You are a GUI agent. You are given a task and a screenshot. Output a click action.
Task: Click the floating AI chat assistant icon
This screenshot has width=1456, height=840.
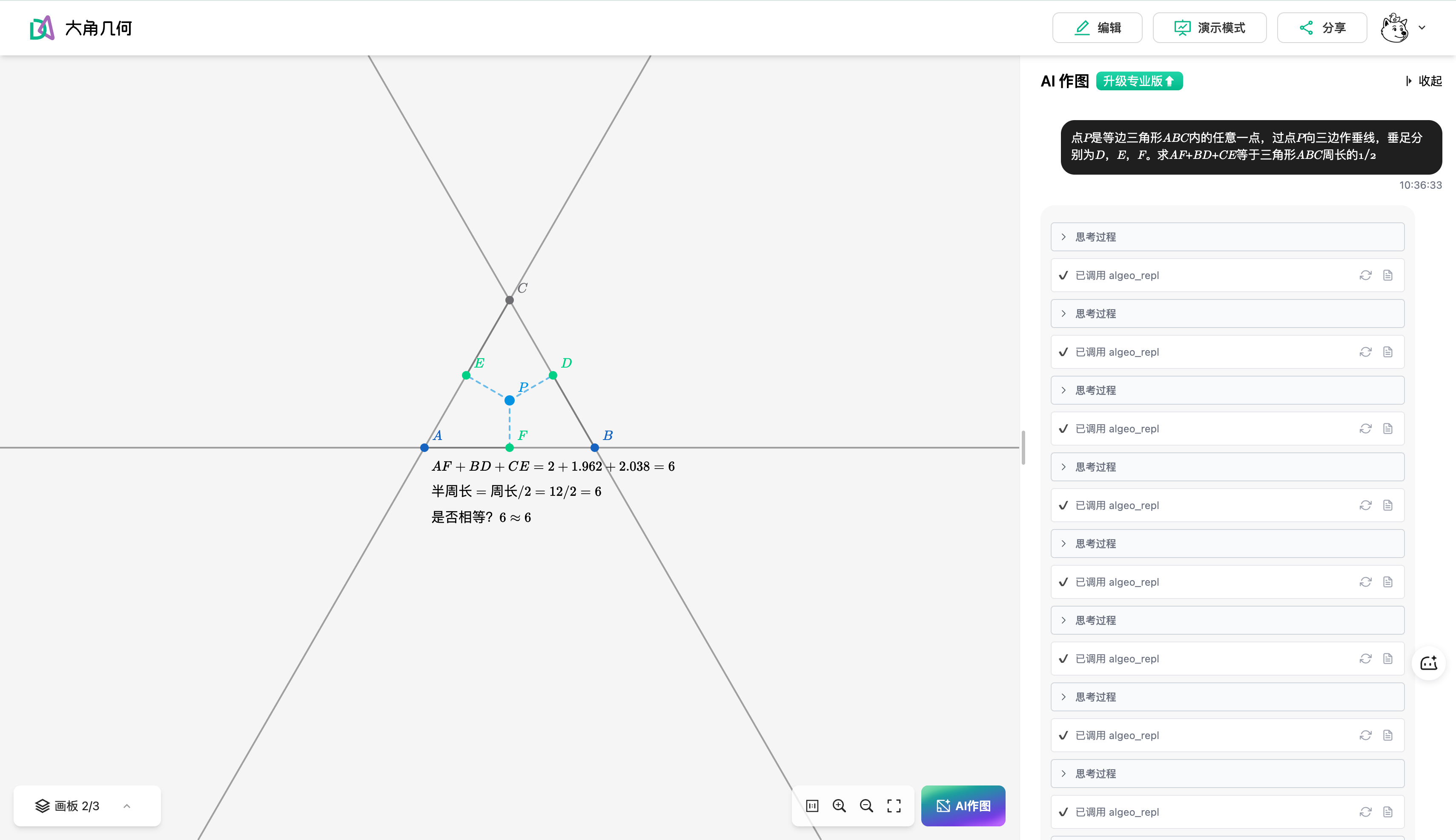pos(1428,664)
